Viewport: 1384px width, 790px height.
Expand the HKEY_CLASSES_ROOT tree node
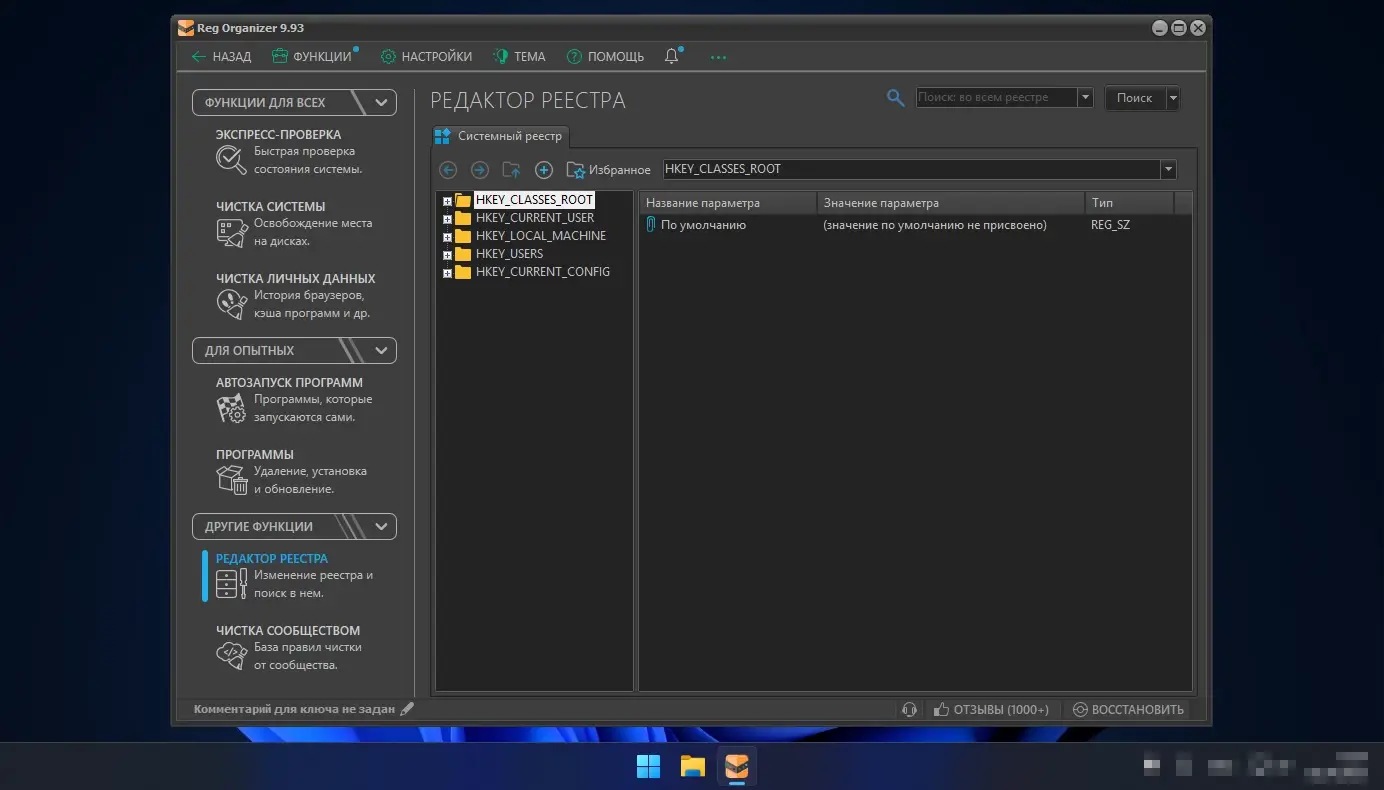[x=447, y=201]
